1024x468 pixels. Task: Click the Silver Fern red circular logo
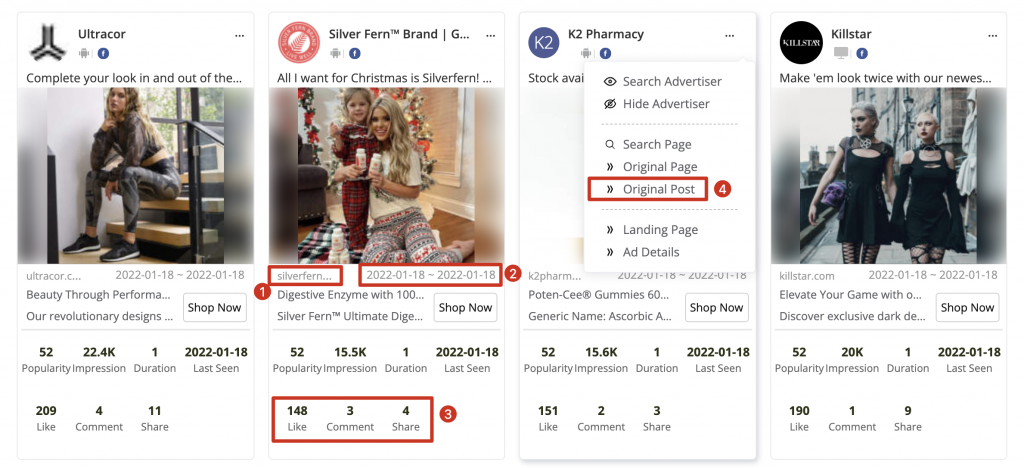click(x=298, y=42)
